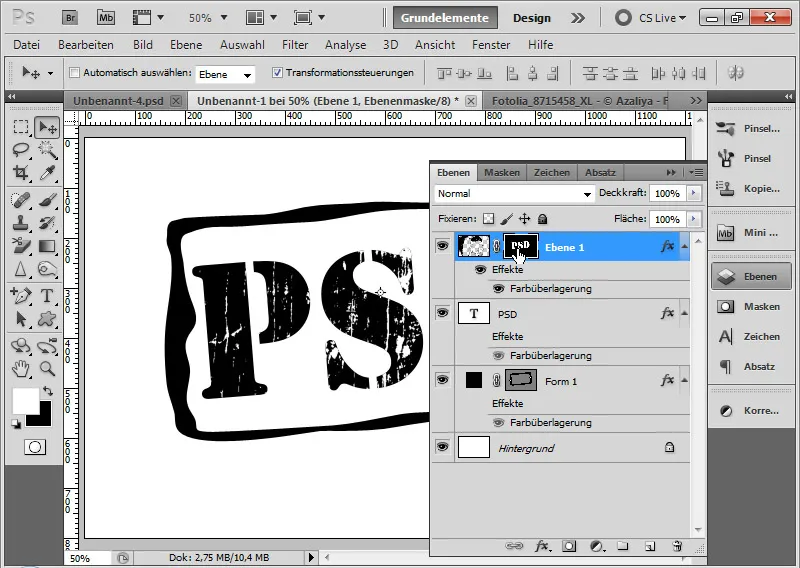Viewport: 800px width, 568px height.
Task: Select the Horizontal Type tool
Action: point(47,295)
